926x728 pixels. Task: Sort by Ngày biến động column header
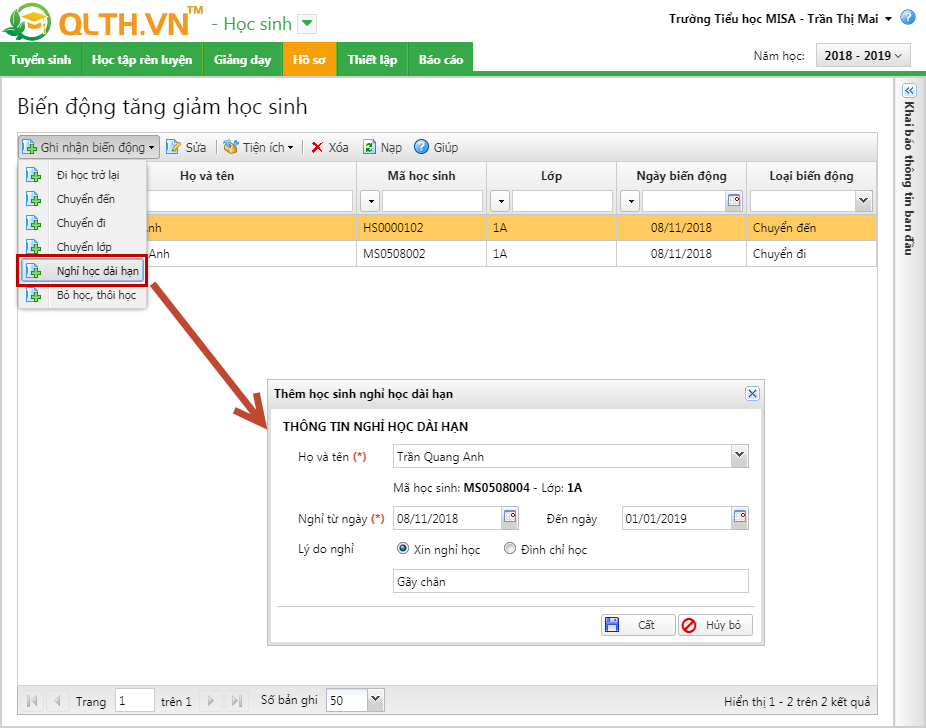[x=682, y=176]
